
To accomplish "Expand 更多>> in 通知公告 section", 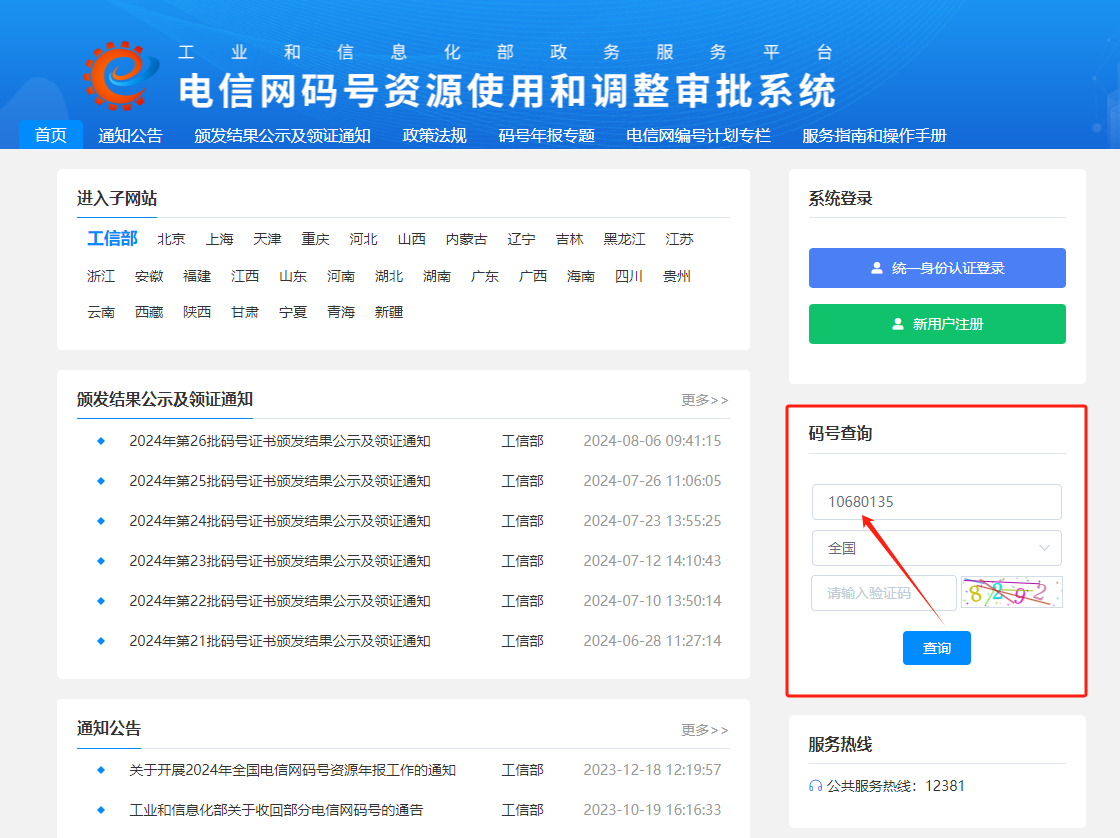I will click(705, 730).
